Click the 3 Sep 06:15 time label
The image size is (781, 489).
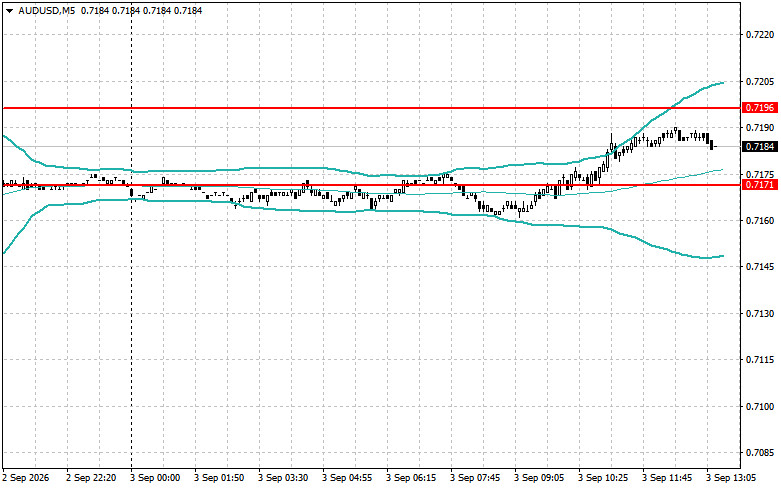pyautogui.click(x=411, y=478)
